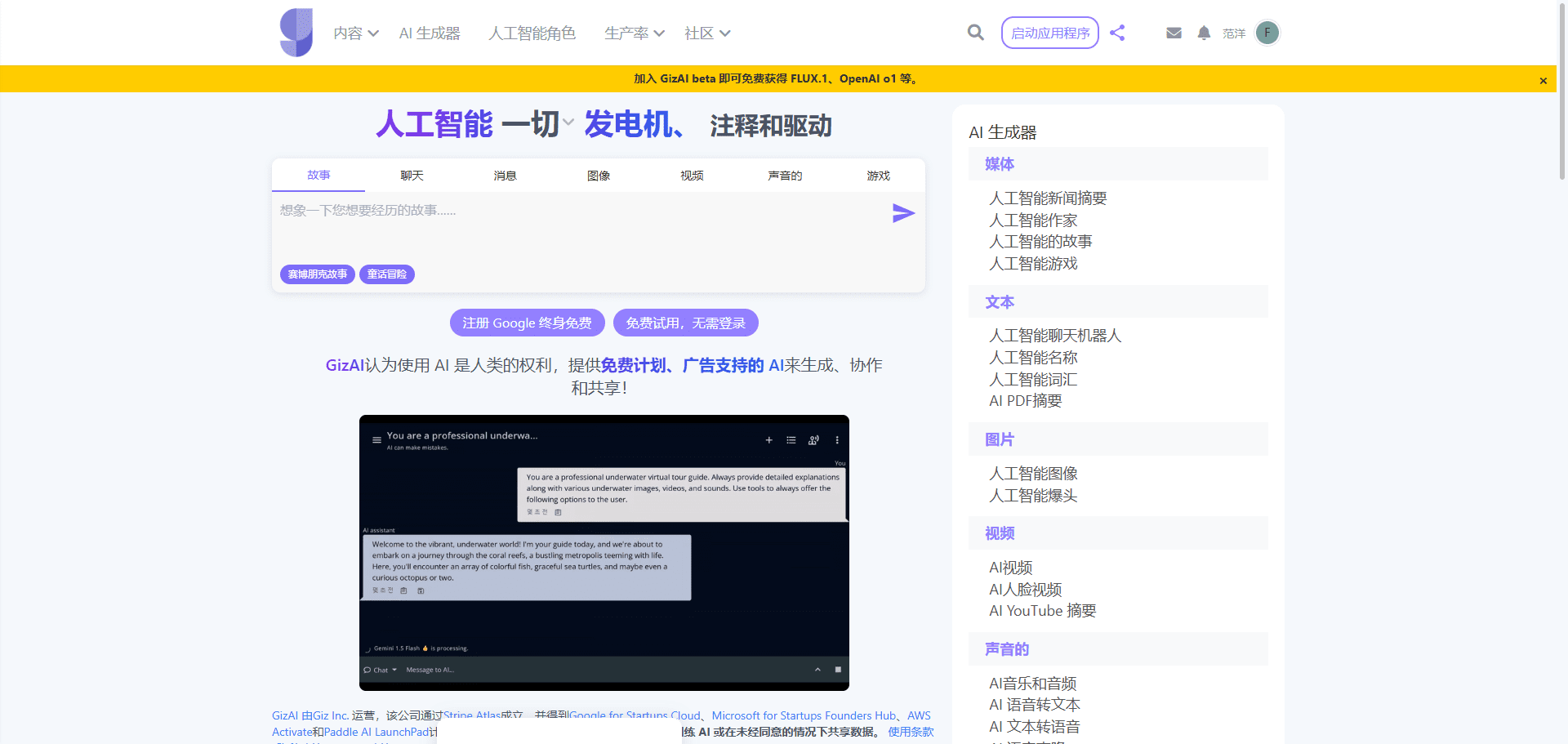Open AI 语音转文本 in sidebar
The image size is (1568, 744).
click(1035, 705)
